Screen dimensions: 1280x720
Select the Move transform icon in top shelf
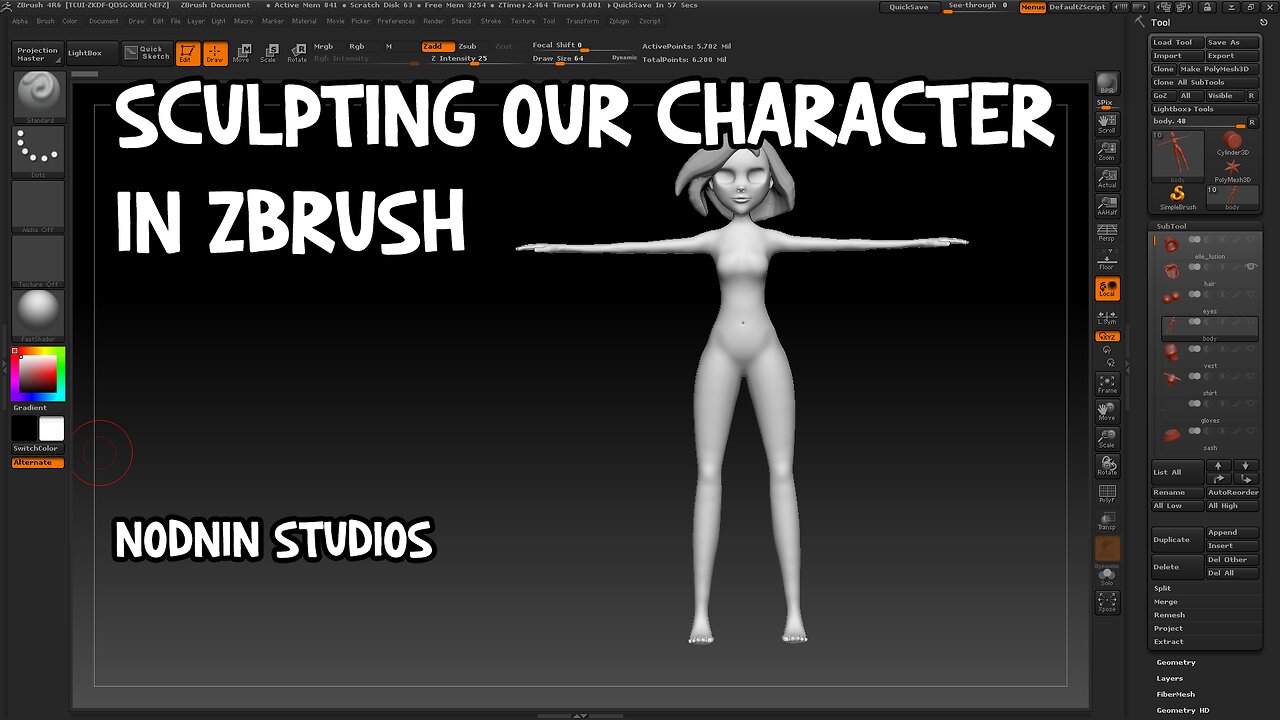click(241, 54)
